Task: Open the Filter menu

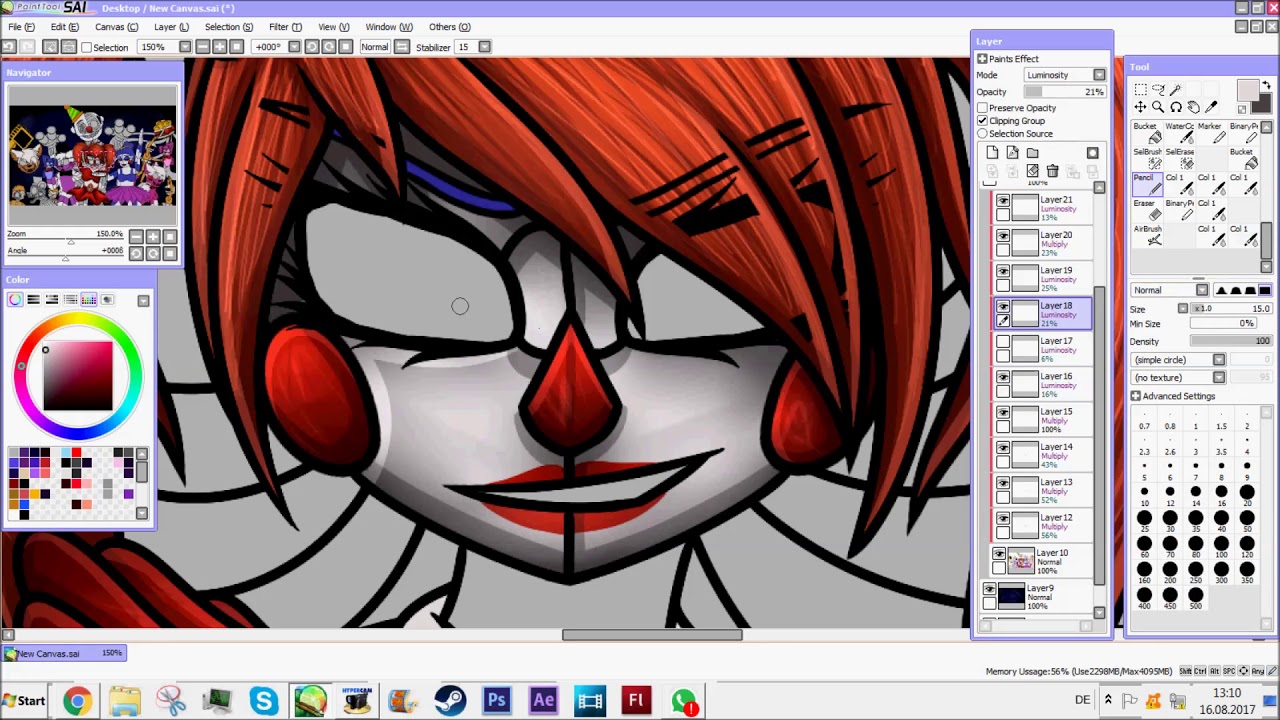Action: point(285,27)
